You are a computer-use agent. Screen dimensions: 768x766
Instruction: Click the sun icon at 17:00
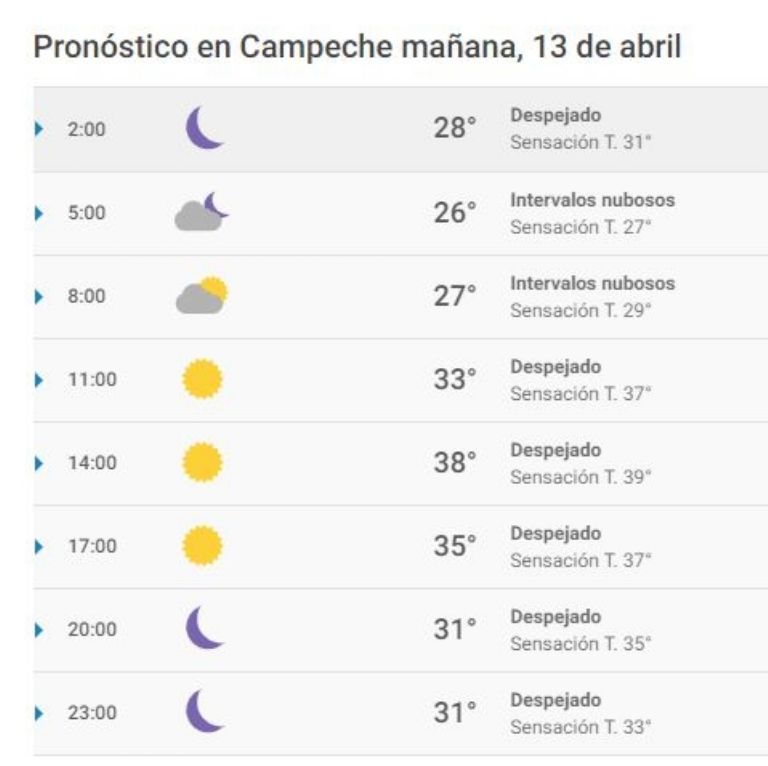tap(202, 545)
